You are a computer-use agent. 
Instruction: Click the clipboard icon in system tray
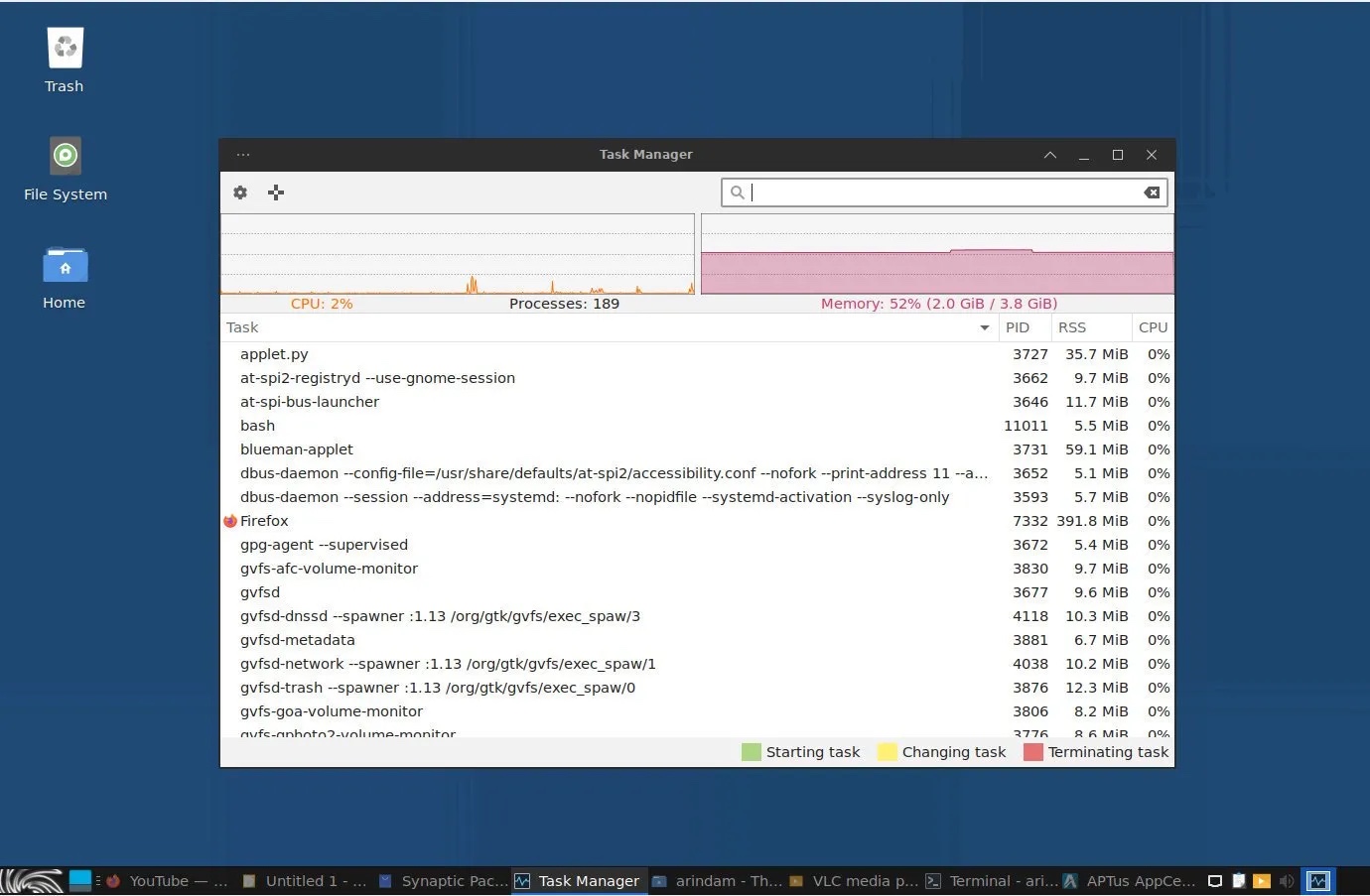pos(1237,880)
